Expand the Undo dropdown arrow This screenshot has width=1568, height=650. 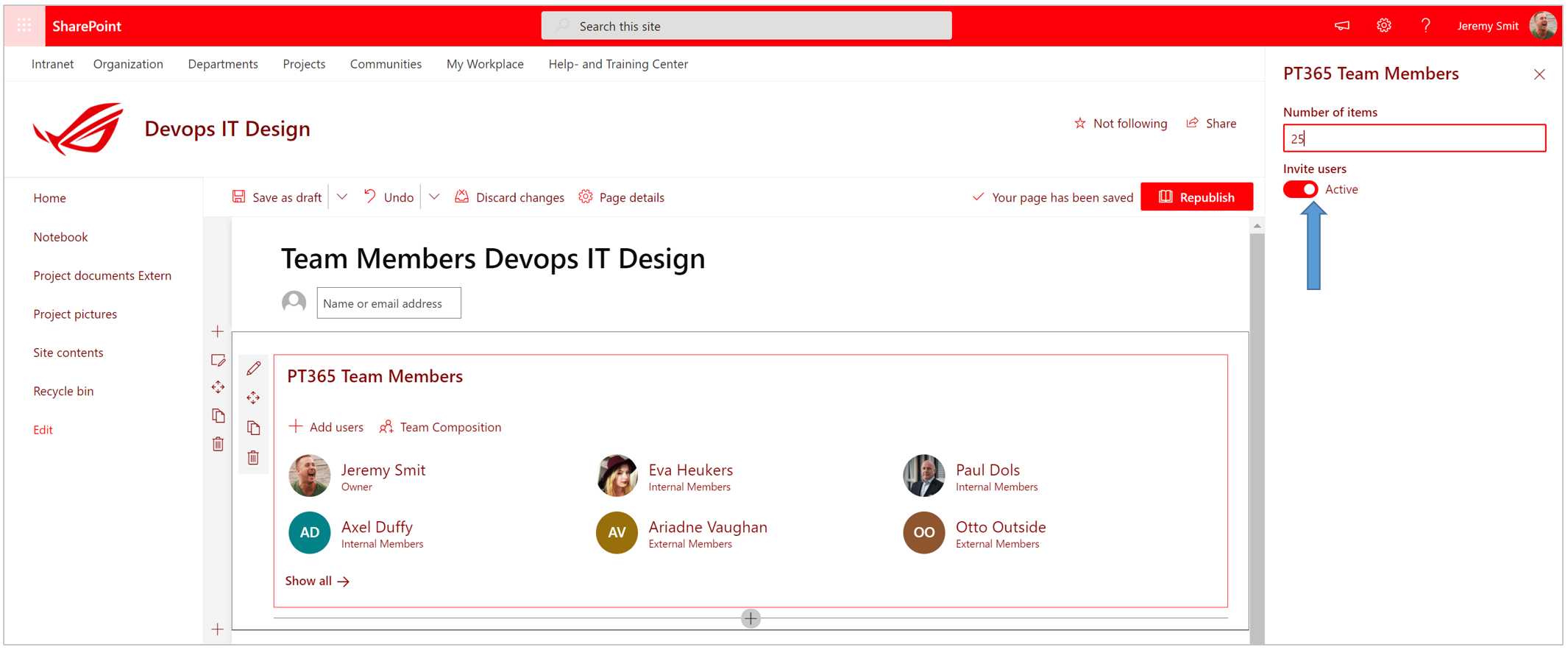434,197
